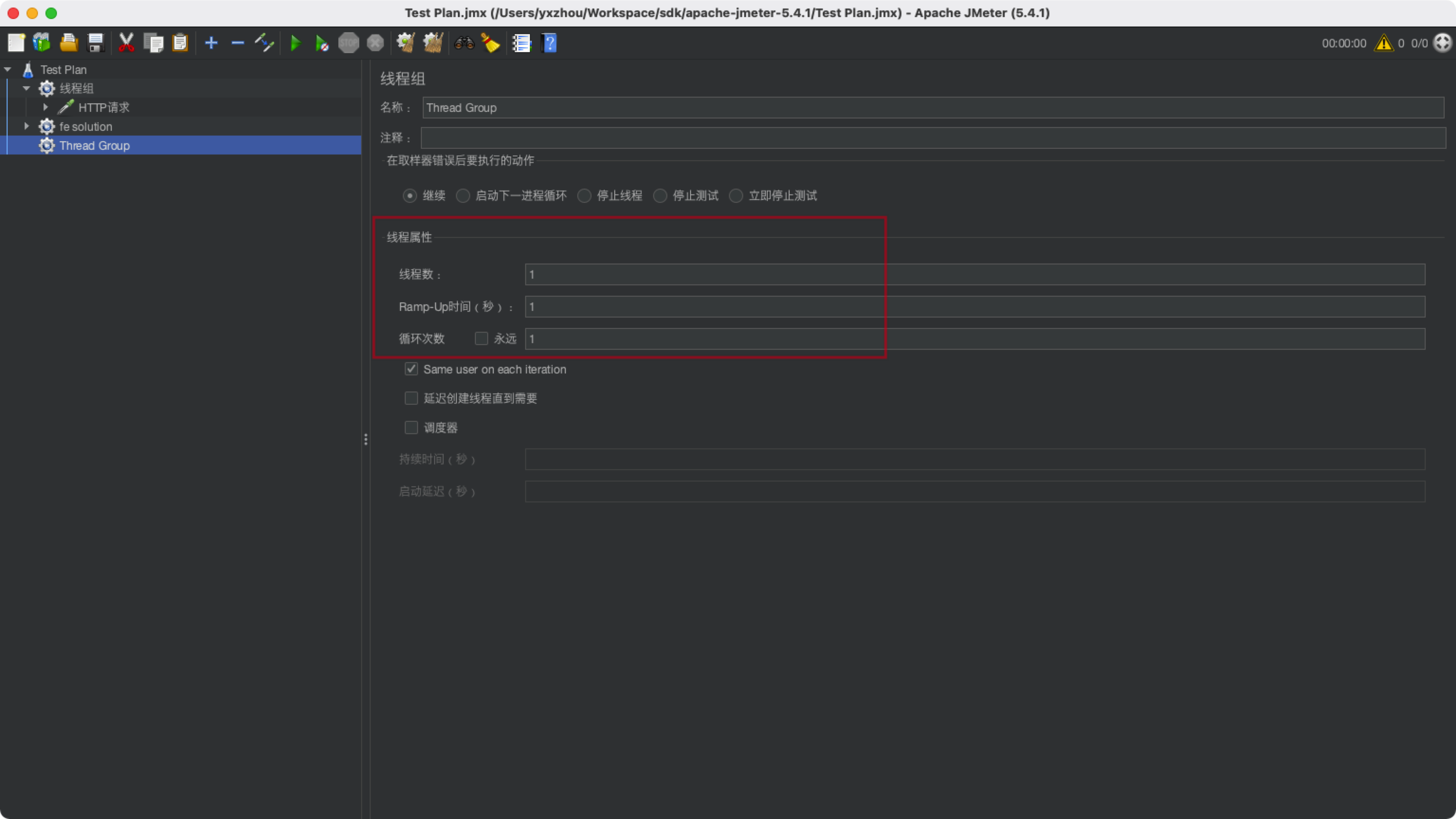Screen dimensions: 1456x819
Task: Click the 00:00:00 elapsed timer
Action: (x=1344, y=43)
